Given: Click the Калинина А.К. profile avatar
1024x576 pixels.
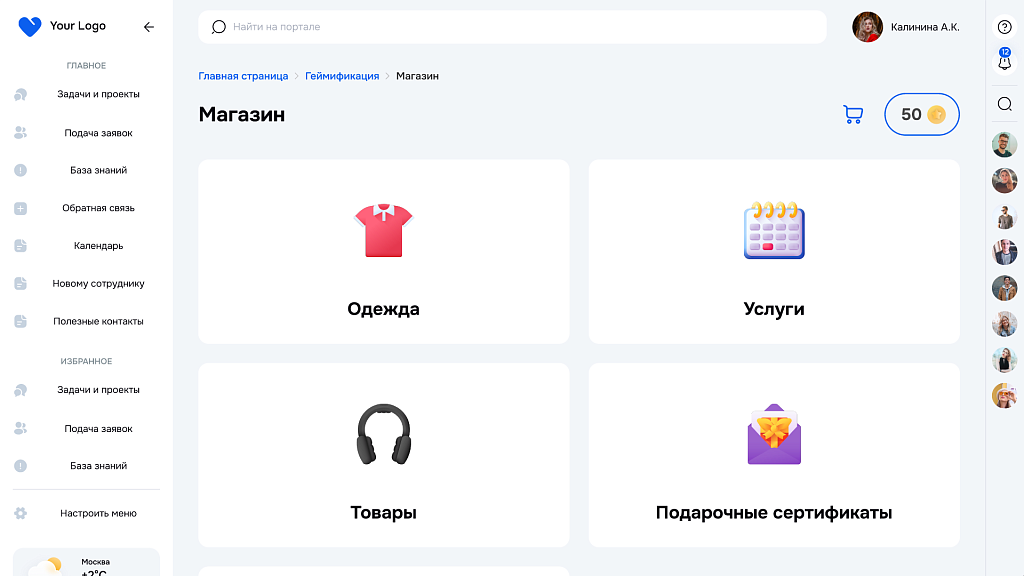Looking at the screenshot, I should [866, 26].
